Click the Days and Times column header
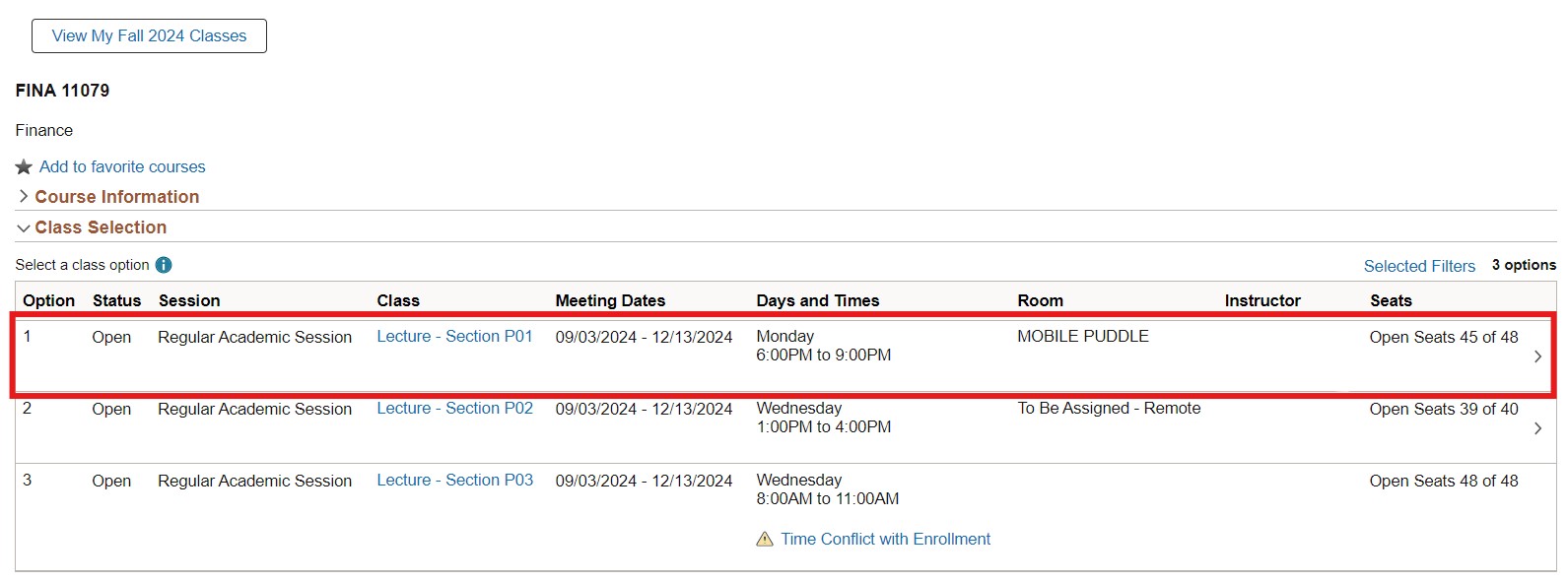Screen dimensions: 1568x582 (x=817, y=300)
